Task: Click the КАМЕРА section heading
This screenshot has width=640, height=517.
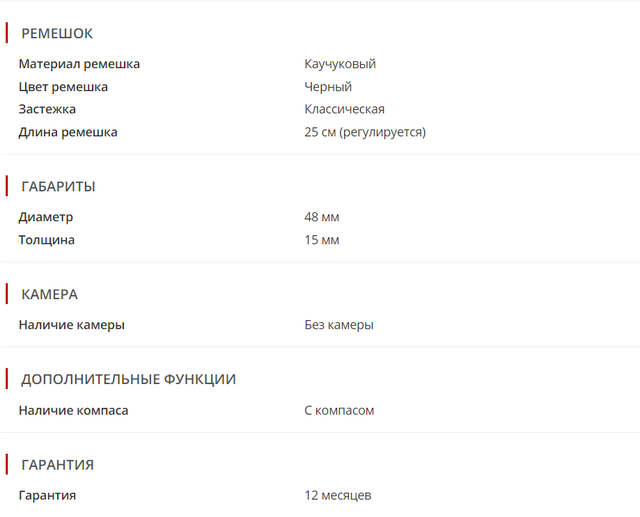Action: click(49, 294)
